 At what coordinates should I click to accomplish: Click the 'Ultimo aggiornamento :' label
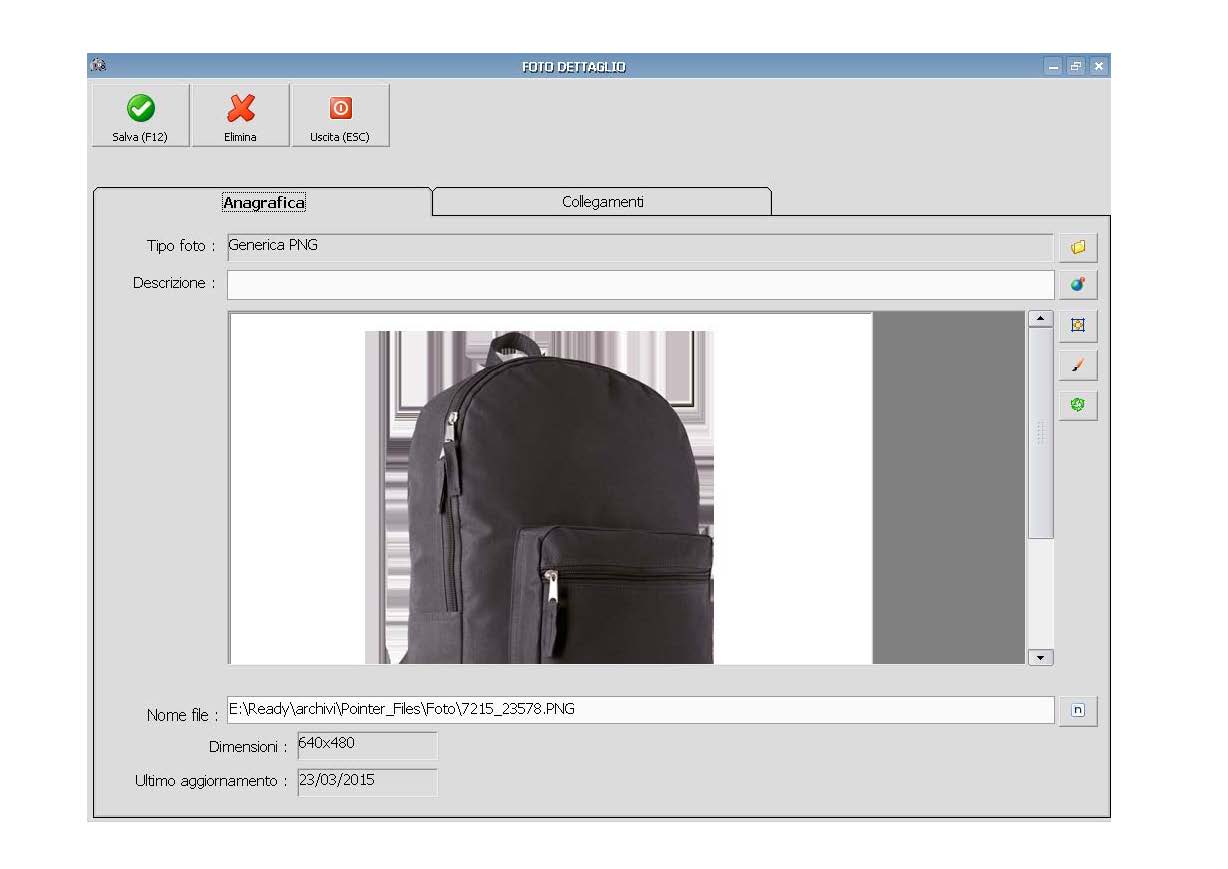(x=211, y=781)
